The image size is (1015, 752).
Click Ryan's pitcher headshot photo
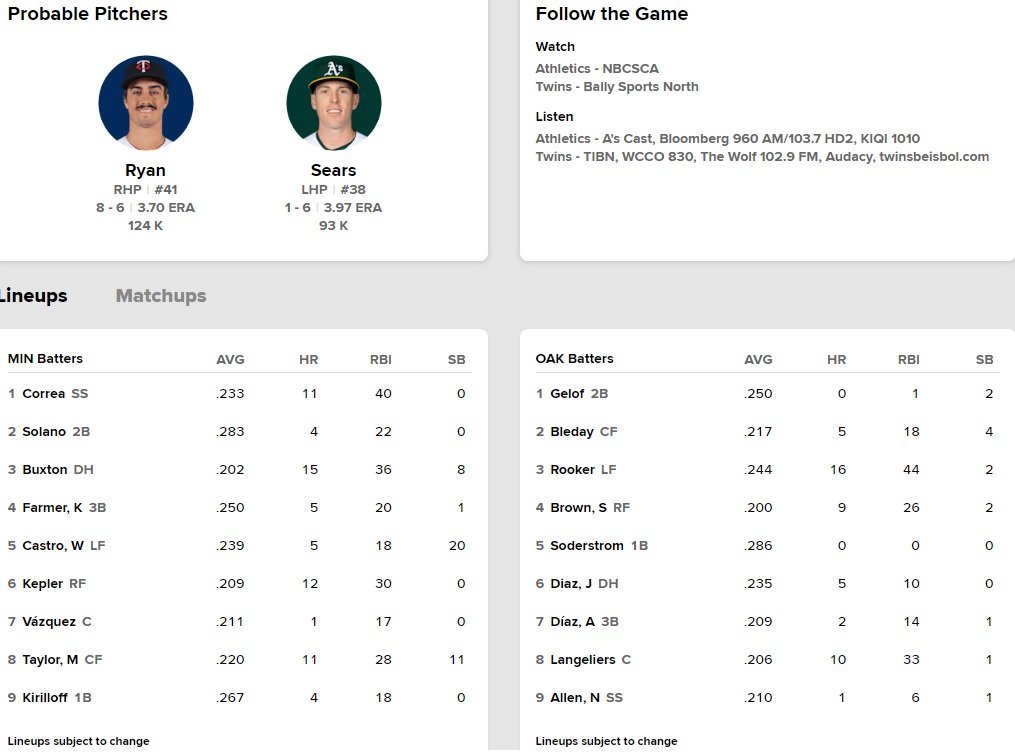[146, 103]
